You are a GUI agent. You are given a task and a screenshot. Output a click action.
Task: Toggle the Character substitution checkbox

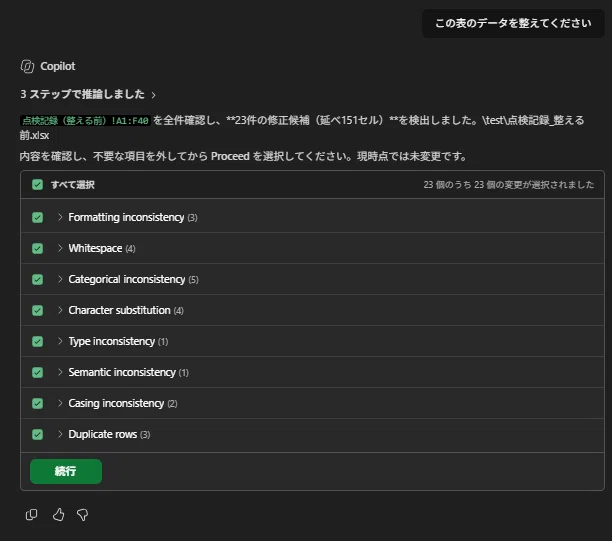[37, 310]
